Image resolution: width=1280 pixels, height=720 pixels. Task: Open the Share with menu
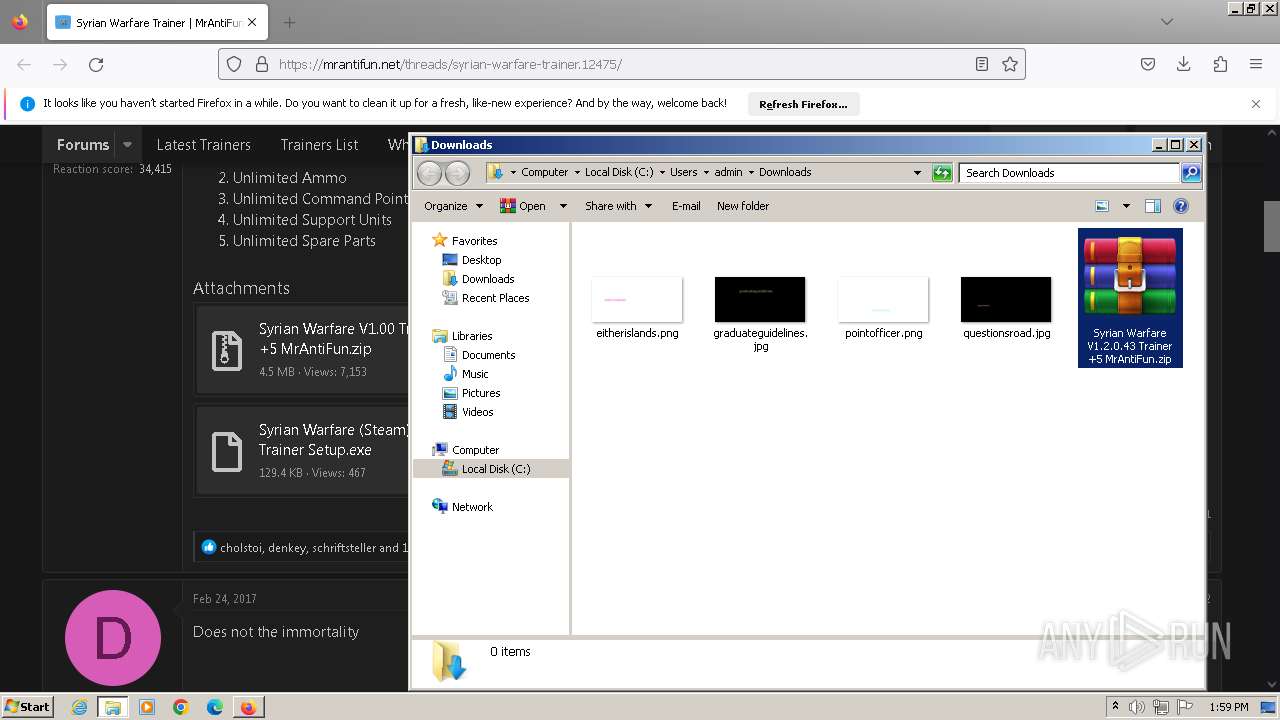click(x=618, y=206)
